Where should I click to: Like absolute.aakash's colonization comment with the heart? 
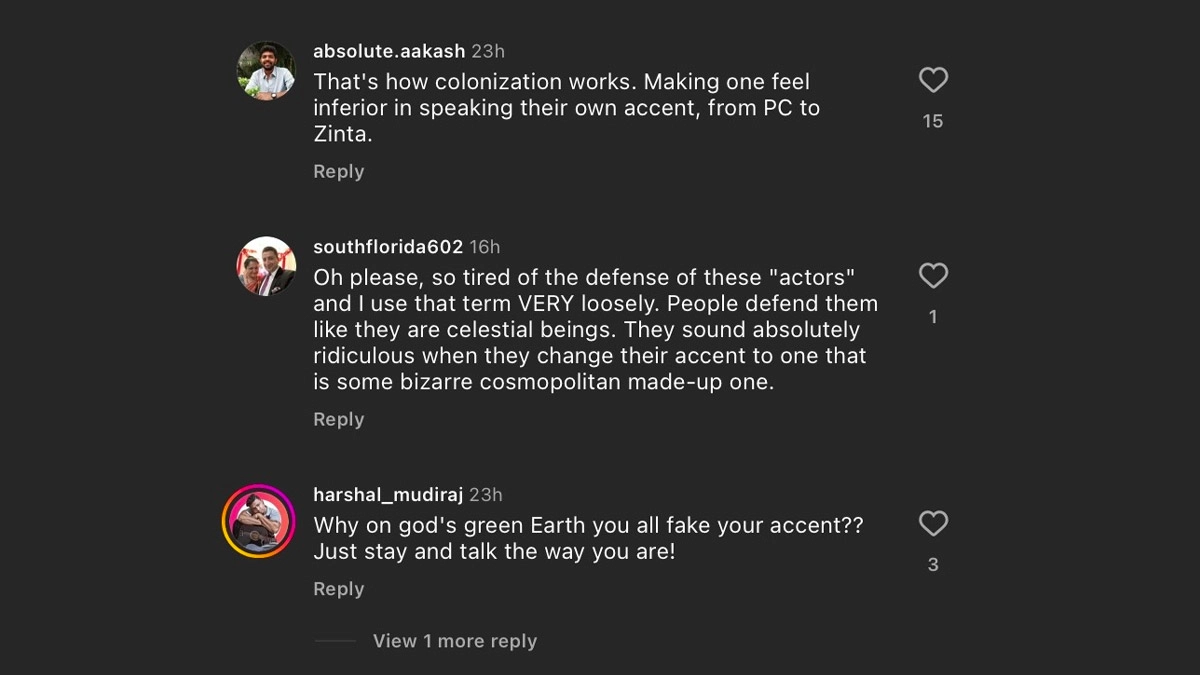click(933, 80)
